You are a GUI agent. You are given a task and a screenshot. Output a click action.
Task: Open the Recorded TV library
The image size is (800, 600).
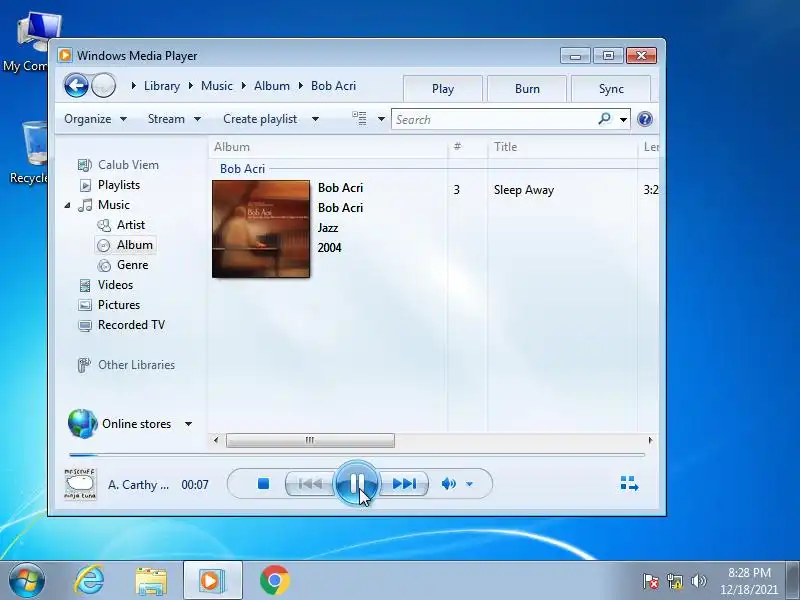coord(131,324)
